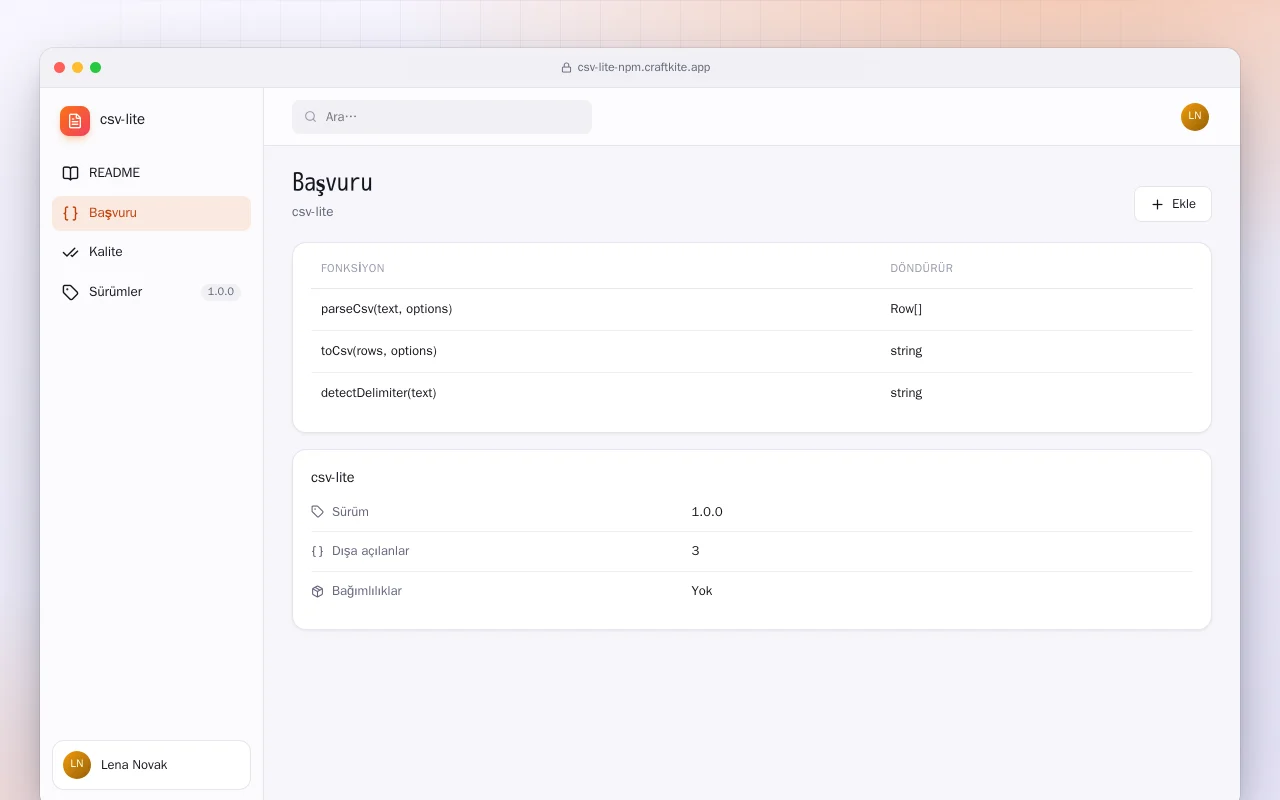
Task: Click the Kalite double-check icon
Action: [x=70, y=252]
